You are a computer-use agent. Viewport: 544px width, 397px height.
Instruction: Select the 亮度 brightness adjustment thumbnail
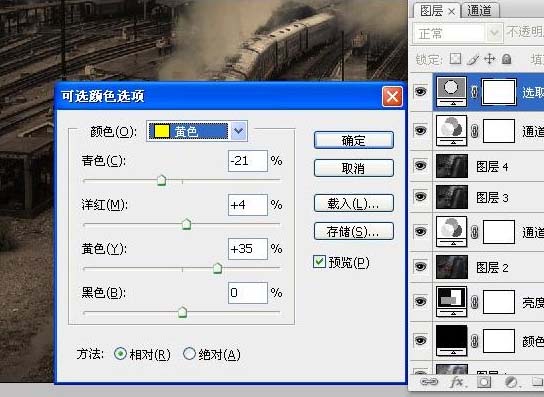pos(451,302)
